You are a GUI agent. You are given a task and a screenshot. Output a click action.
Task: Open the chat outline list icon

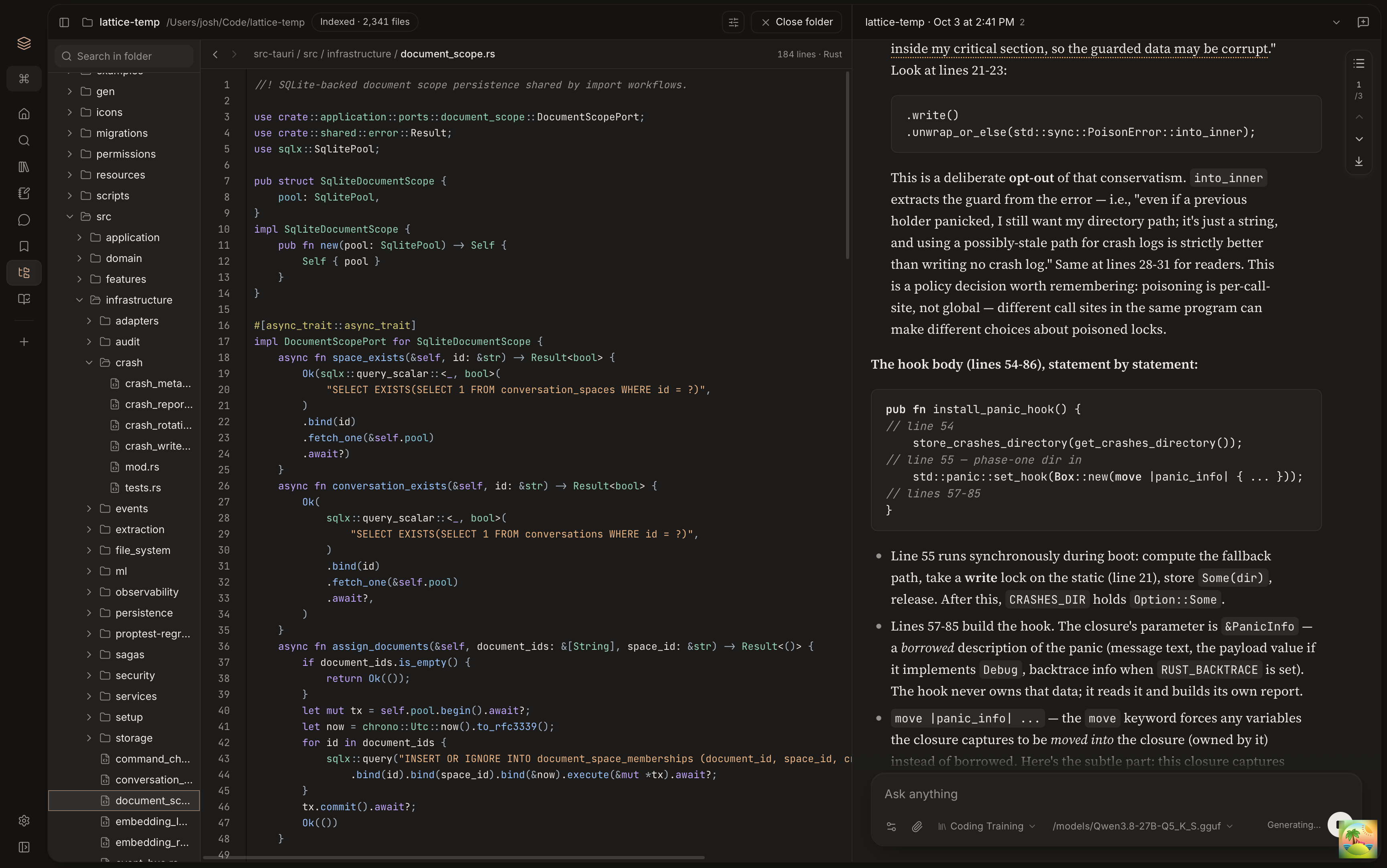click(x=1359, y=63)
